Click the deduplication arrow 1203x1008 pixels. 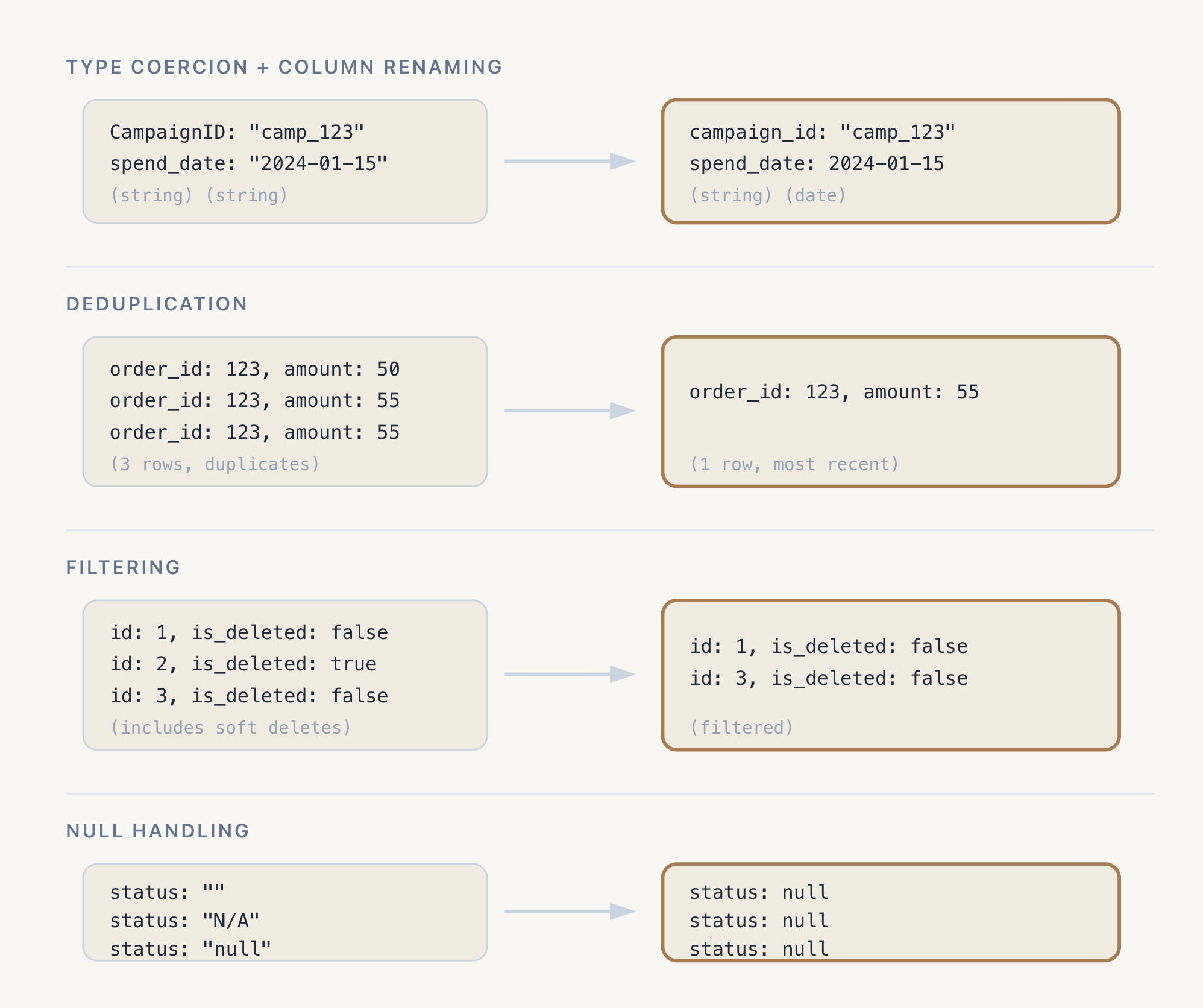pos(570,411)
